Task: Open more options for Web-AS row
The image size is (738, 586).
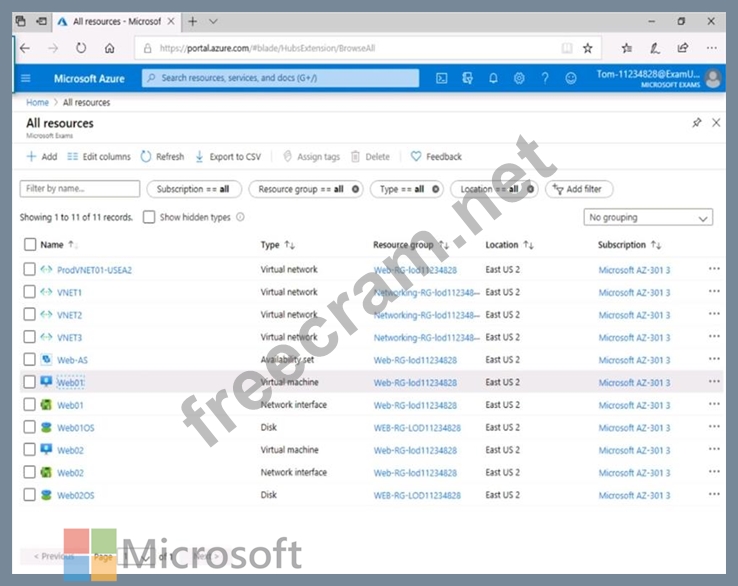Action: [x=714, y=359]
